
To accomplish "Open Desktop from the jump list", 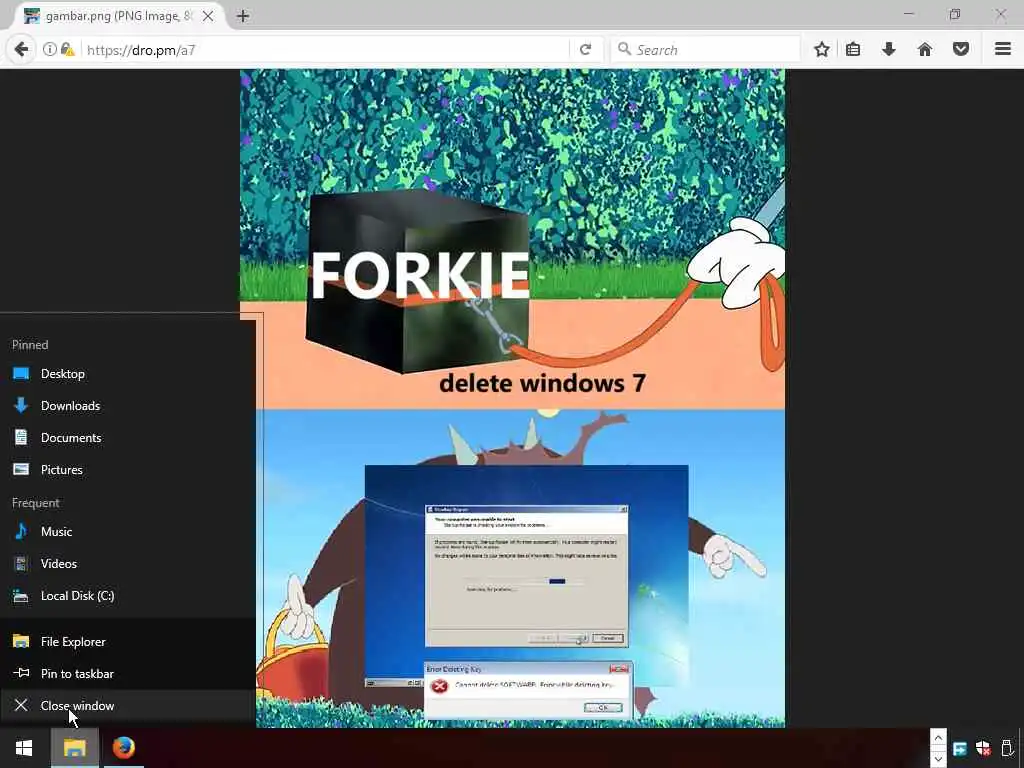I will (x=128, y=374).
